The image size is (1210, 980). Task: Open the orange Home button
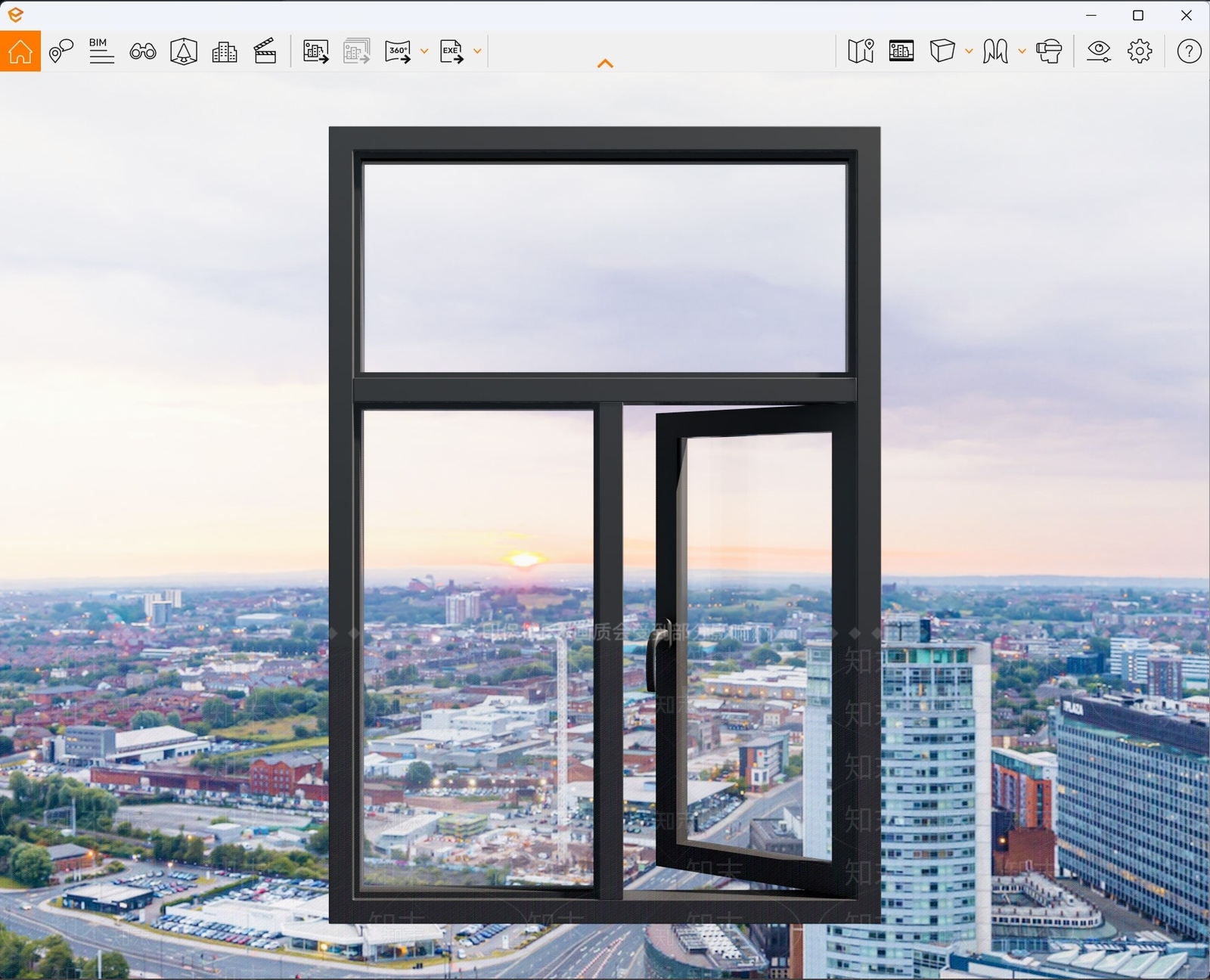(x=20, y=51)
